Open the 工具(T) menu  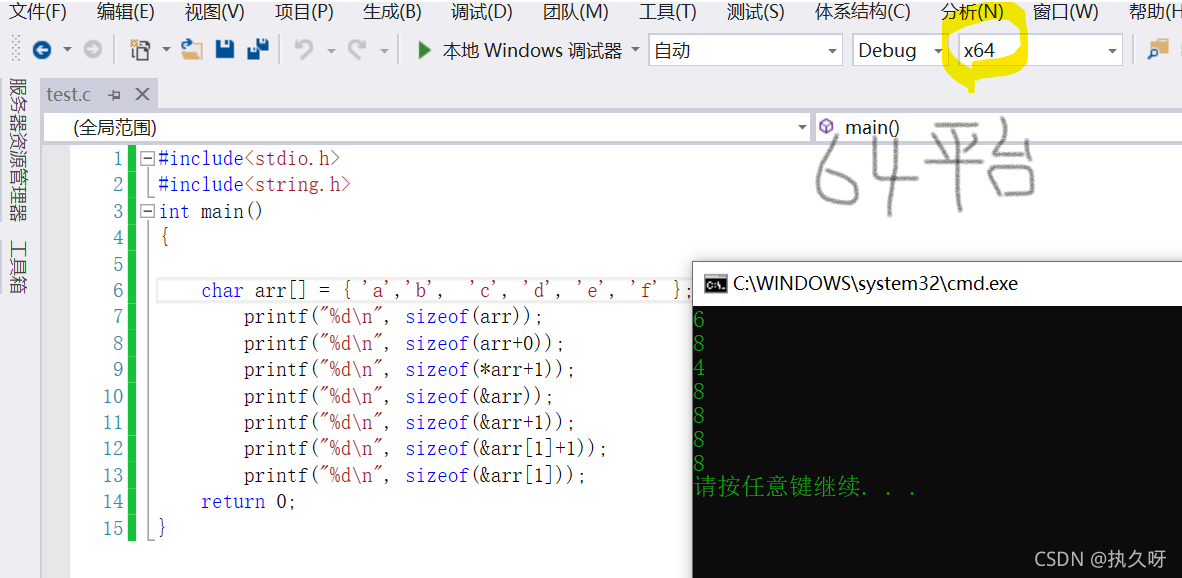(667, 11)
